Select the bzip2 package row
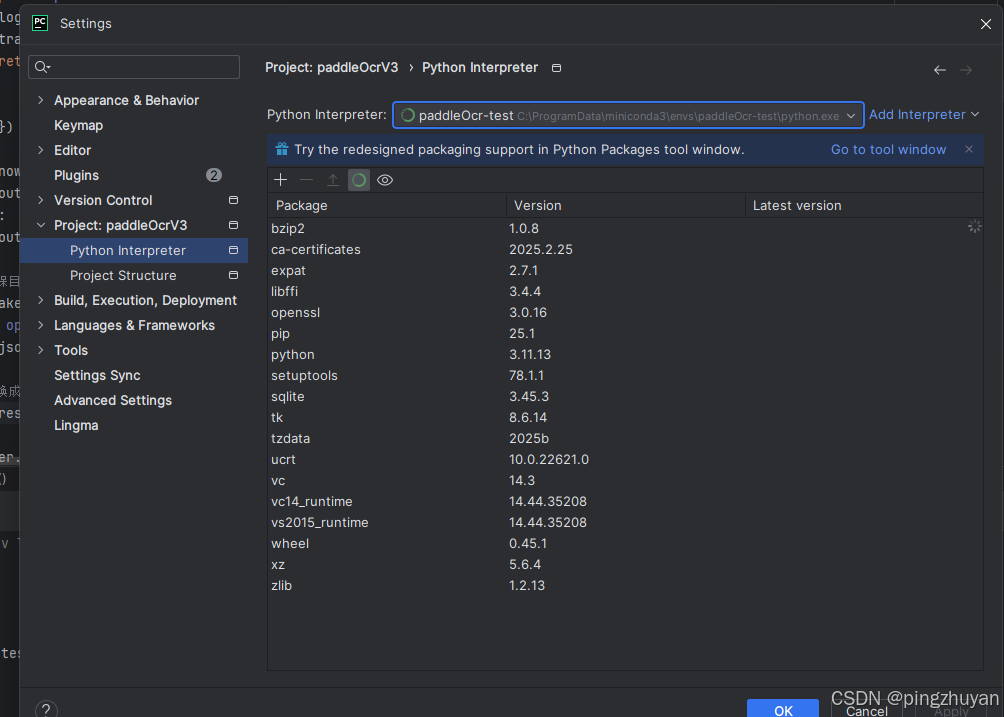Viewport: 1004px width, 717px height. (625, 229)
